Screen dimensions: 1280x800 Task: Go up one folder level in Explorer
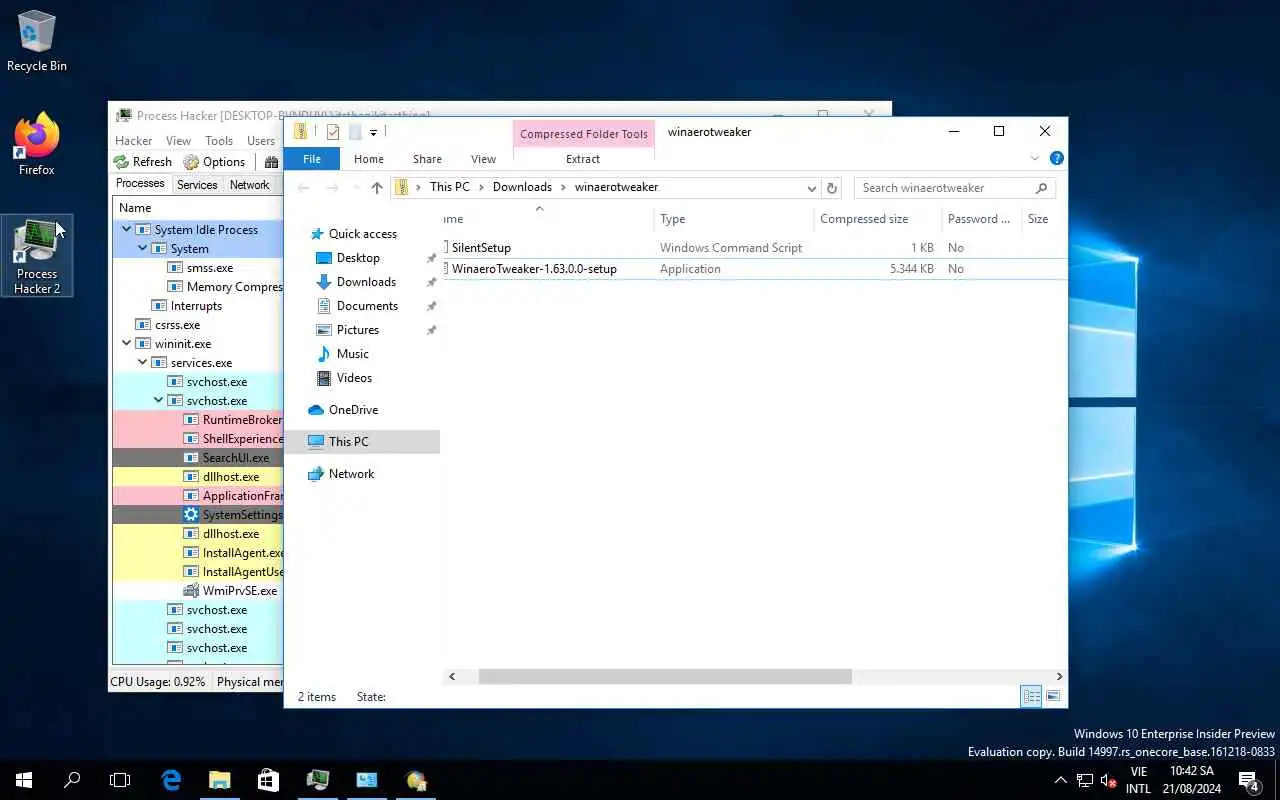coord(377,188)
